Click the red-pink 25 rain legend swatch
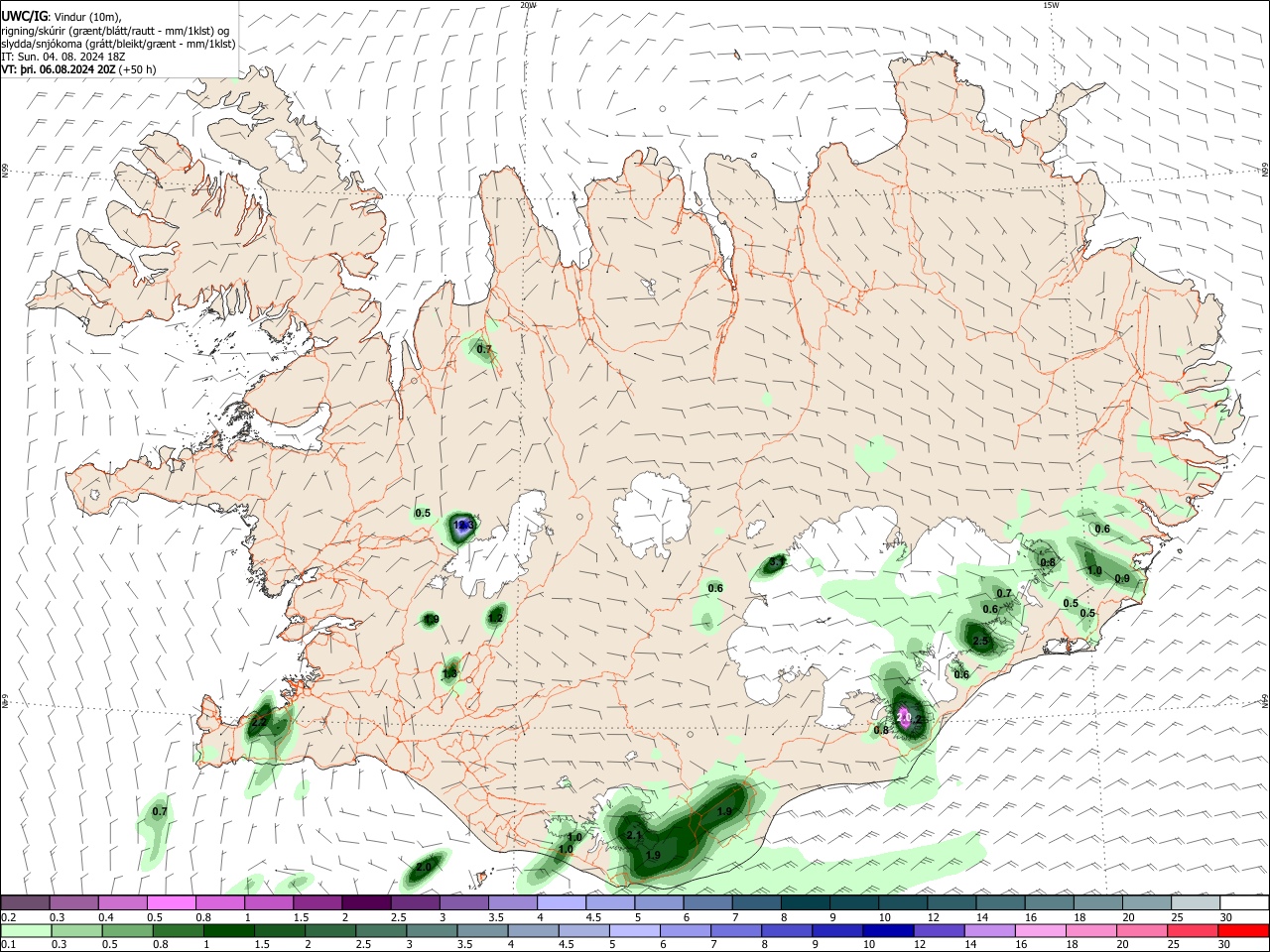 [1193, 931]
